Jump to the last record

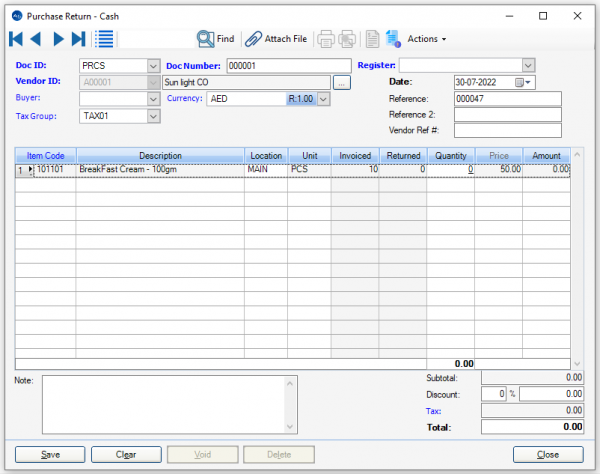tap(78, 39)
